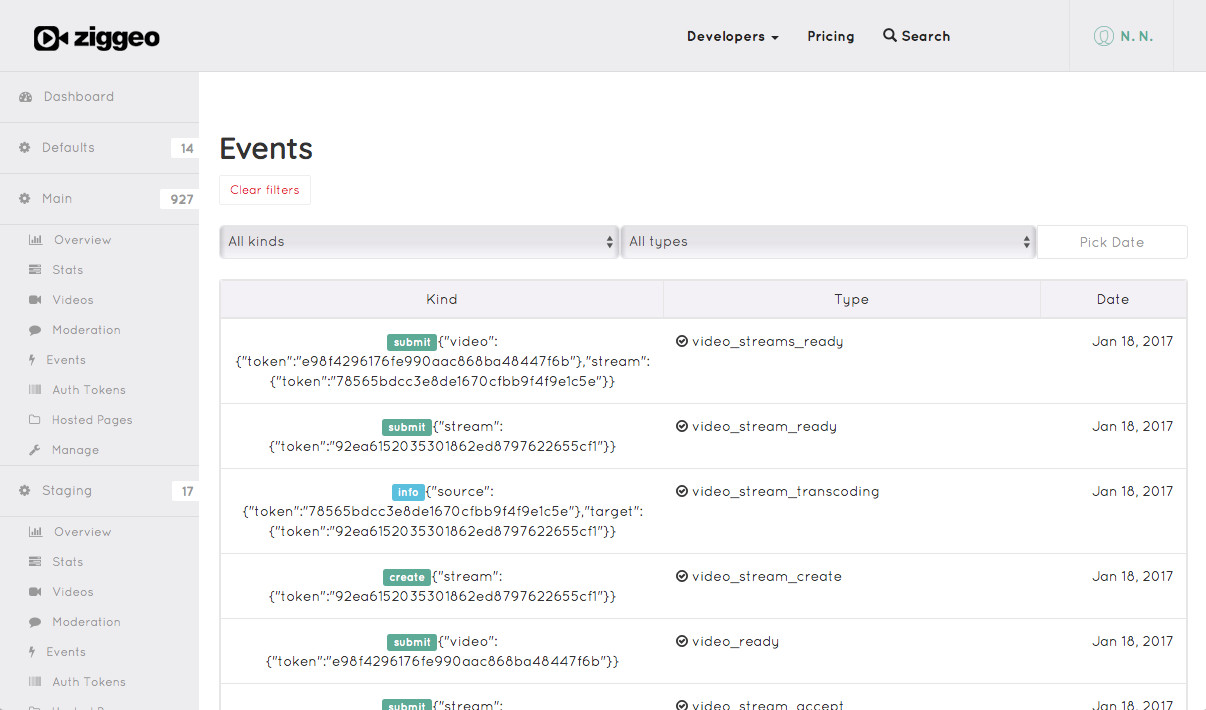Click the Dashboard gauge icon

click(x=26, y=97)
